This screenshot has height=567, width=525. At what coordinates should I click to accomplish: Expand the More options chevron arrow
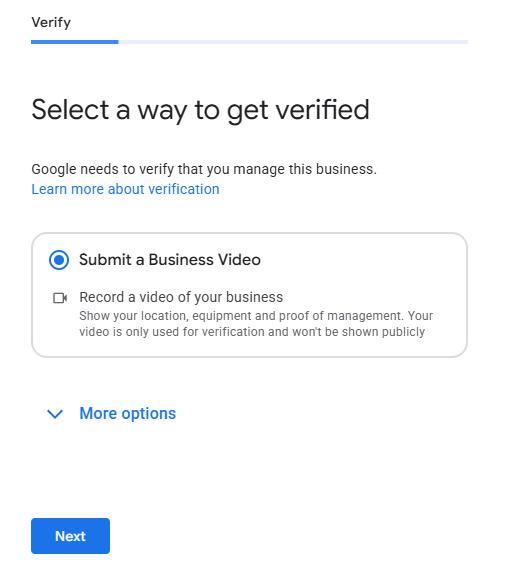click(x=55, y=414)
